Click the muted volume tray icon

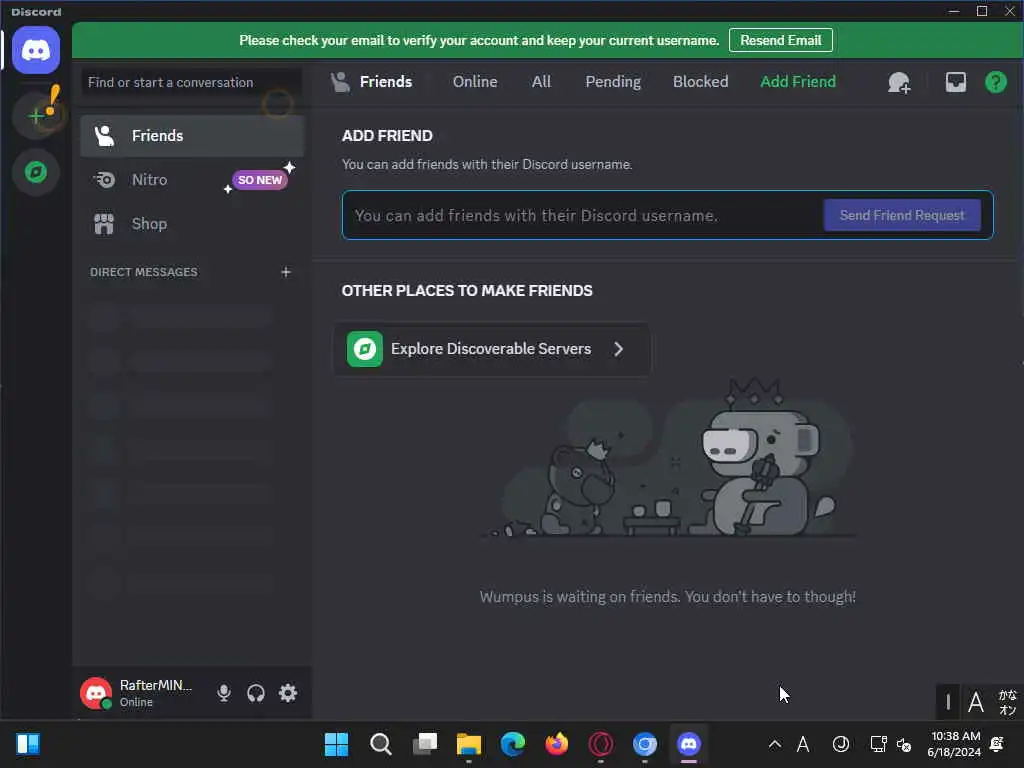904,744
